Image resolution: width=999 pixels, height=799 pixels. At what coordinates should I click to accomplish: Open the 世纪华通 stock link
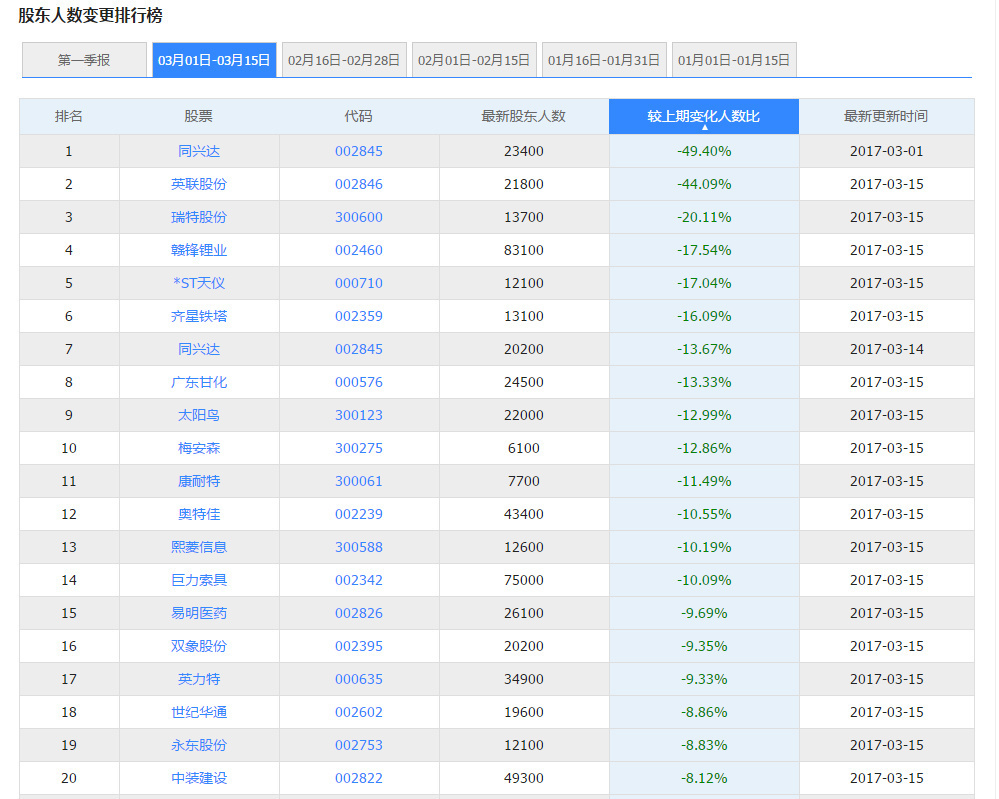tap(199, 712)
